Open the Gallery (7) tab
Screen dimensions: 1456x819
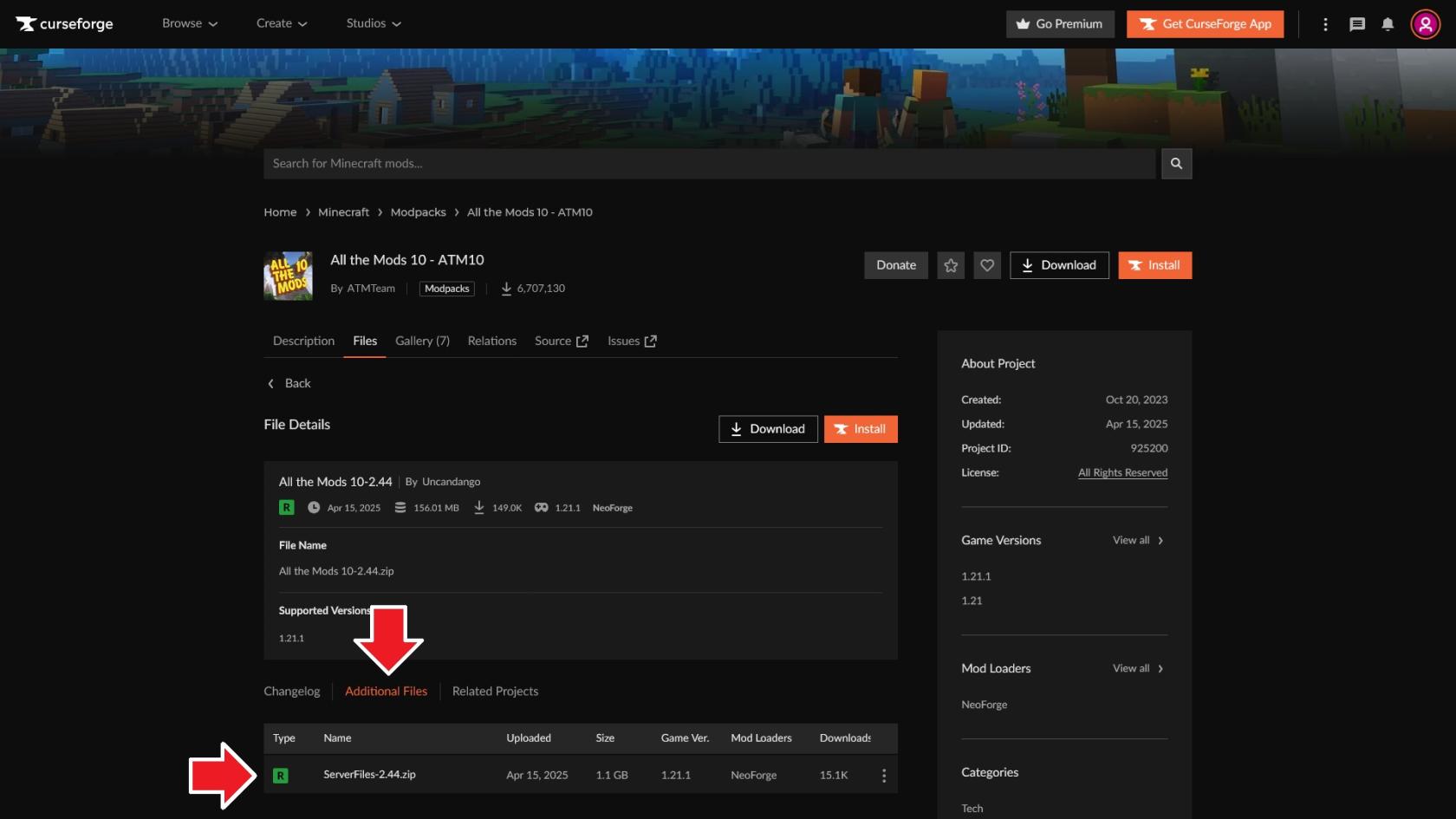point(422,341)
